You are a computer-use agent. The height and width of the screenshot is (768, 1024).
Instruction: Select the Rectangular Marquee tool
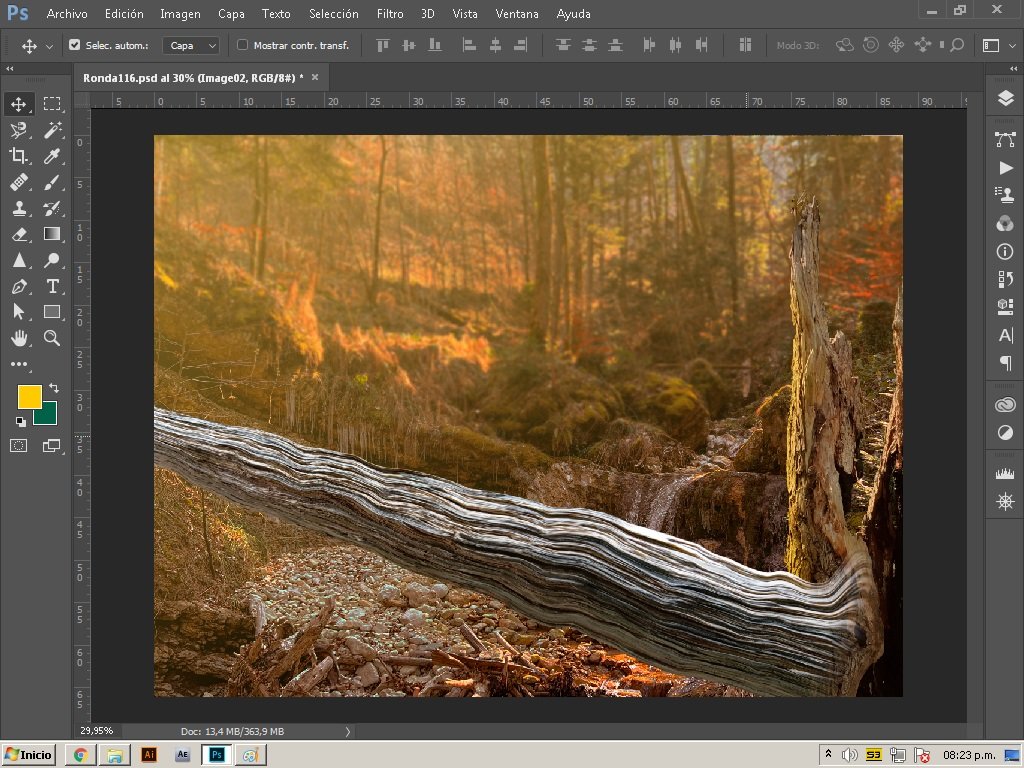point(52,104)
